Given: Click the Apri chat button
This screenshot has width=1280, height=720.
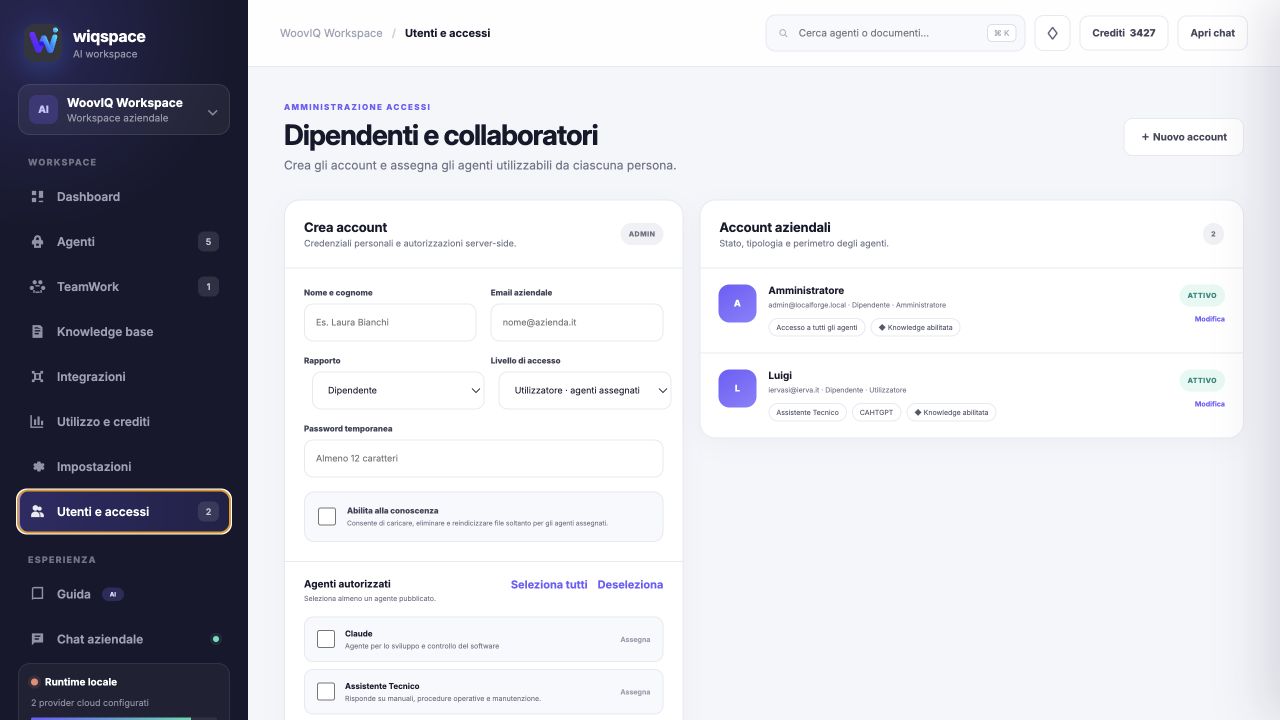Looking at the screenshot, I should (1212, 33).
